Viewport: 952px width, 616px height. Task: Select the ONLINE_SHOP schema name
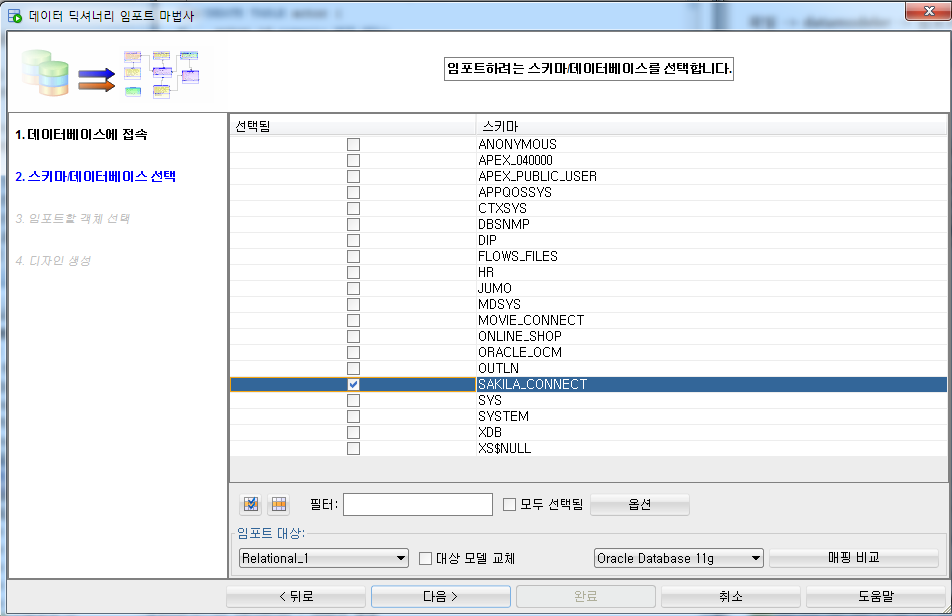[520, 337]
